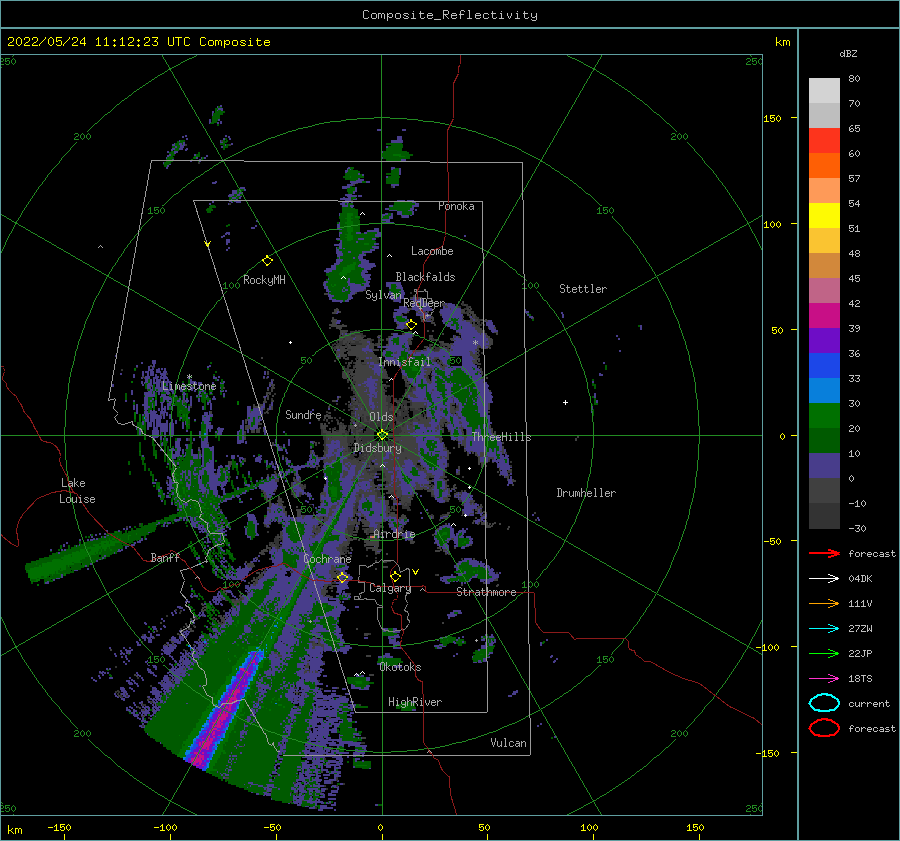Click the Cochrane label
The image size is (900, 841).
327,559
